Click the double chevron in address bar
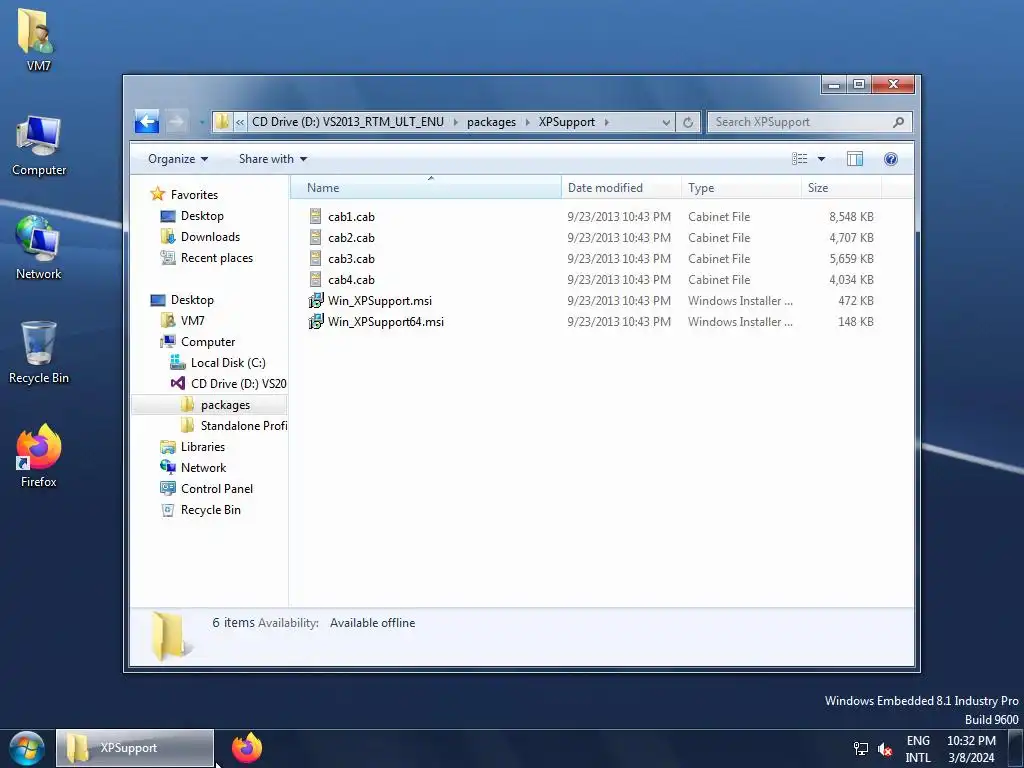 click(x=240, y=122)
